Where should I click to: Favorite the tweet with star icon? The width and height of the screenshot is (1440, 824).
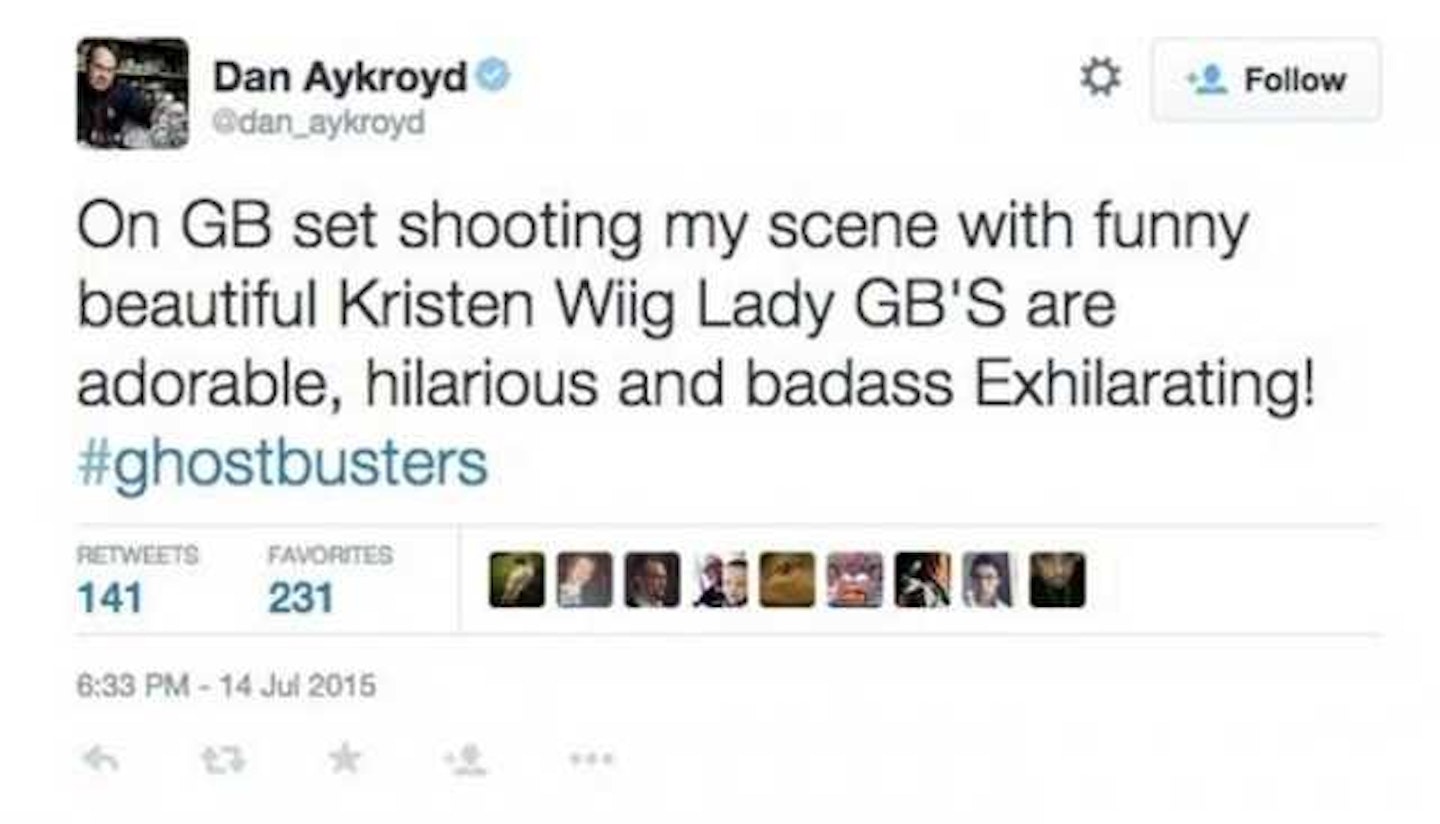[x=344, y=759]
